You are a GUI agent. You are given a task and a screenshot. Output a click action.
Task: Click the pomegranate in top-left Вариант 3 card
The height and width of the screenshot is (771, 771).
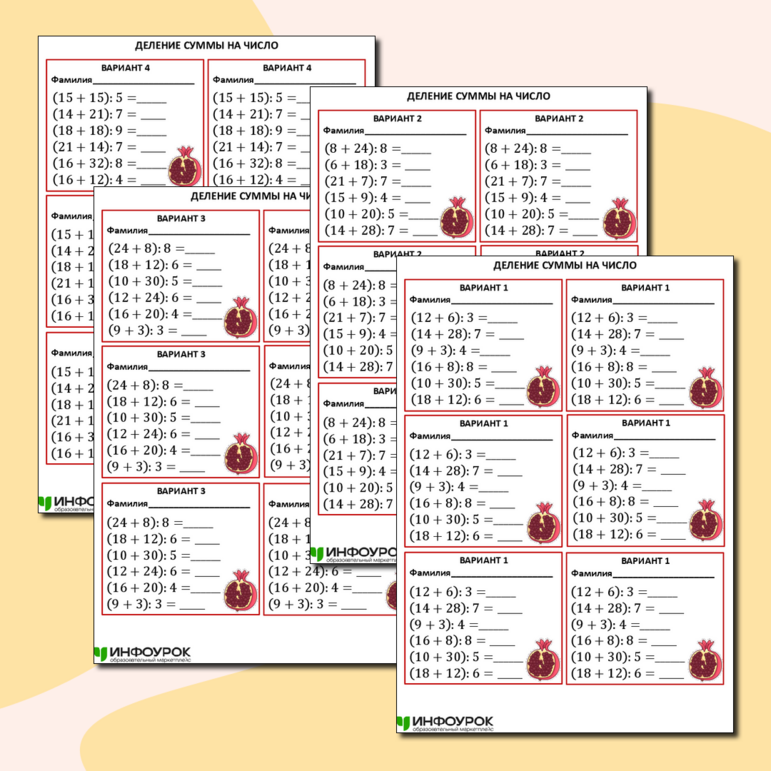(x=239, y=317)
